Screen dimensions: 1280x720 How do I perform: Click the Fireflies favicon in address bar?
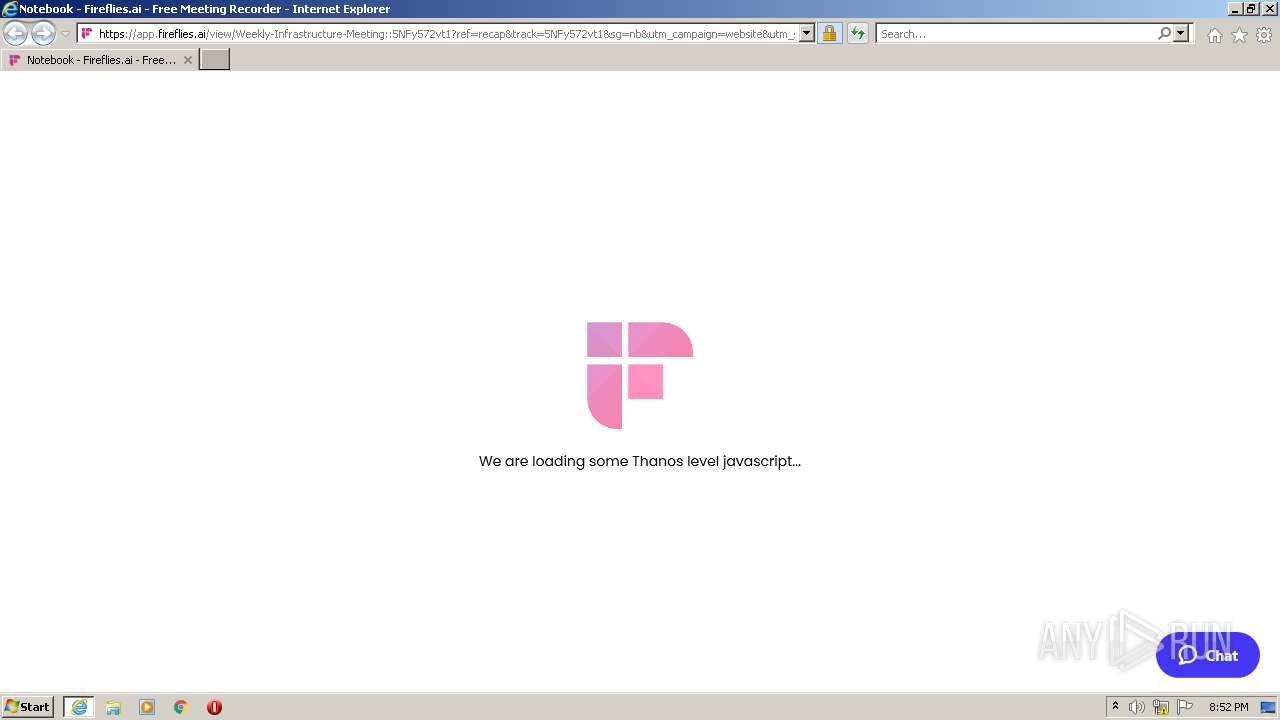click(x=87, y=34)
